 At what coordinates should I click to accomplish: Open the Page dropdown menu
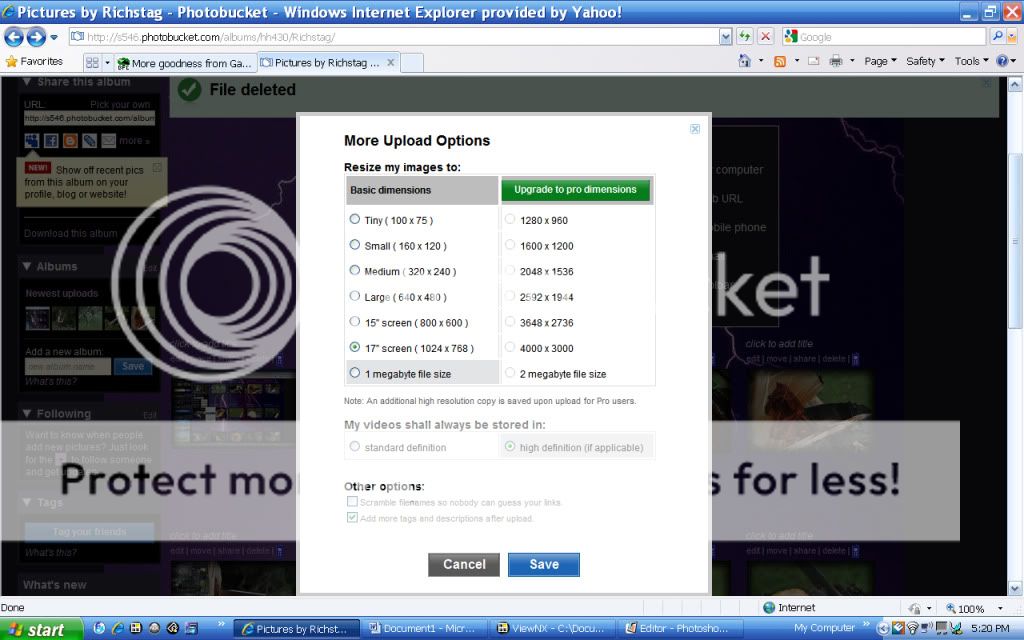coord(880,61)
